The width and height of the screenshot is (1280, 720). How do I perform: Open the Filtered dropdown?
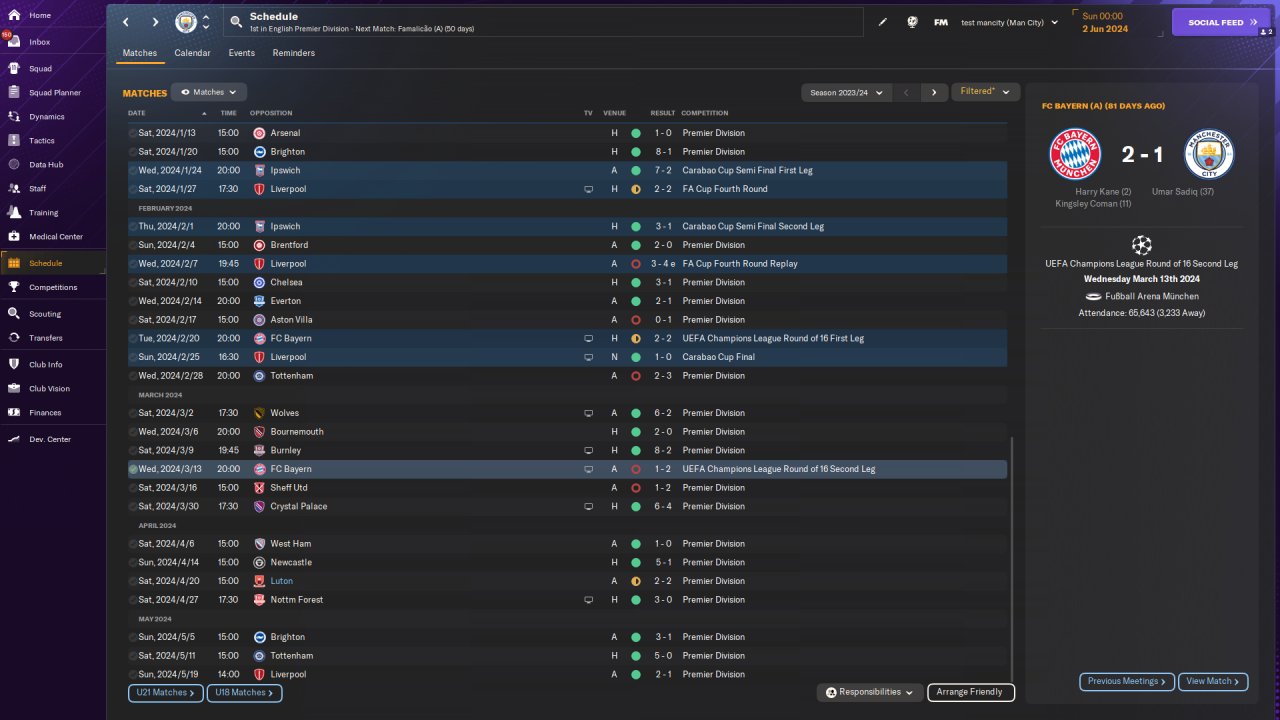[985, 92]
